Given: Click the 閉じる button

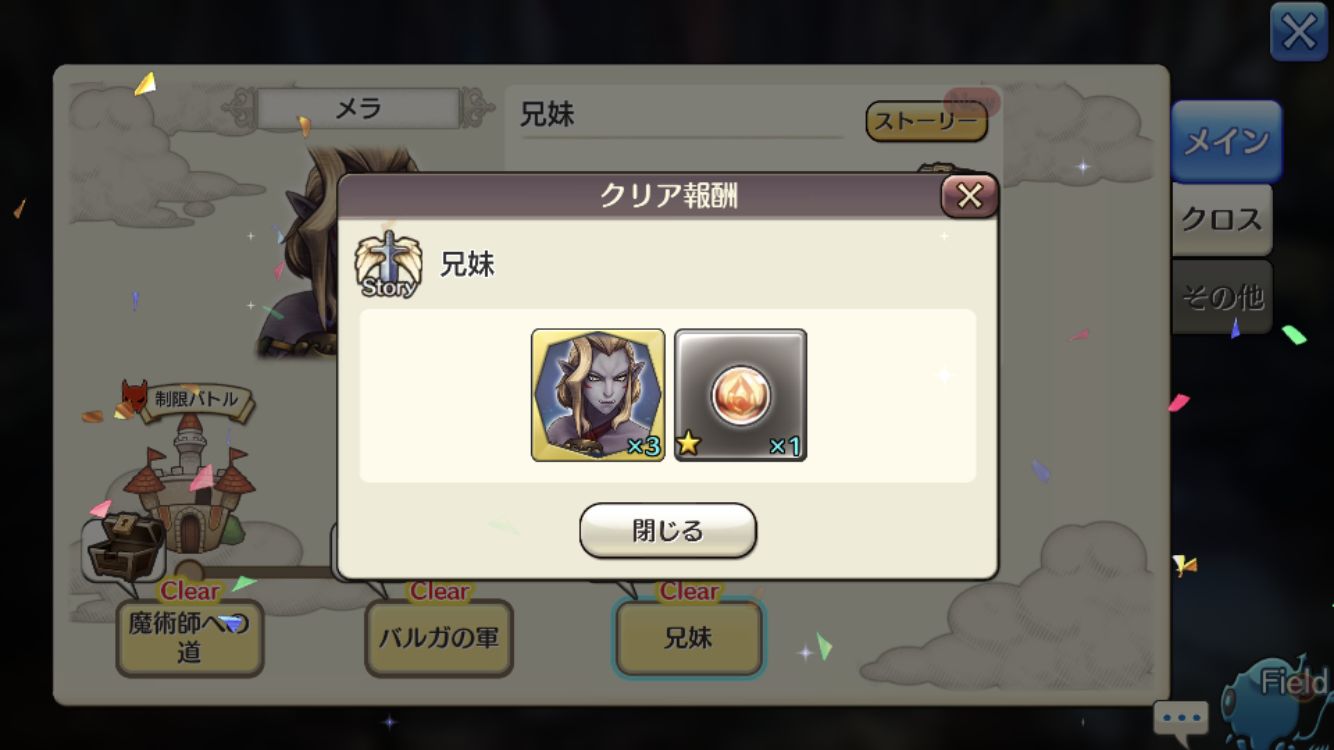Looking at the screenshot, I should pos(668,530).
